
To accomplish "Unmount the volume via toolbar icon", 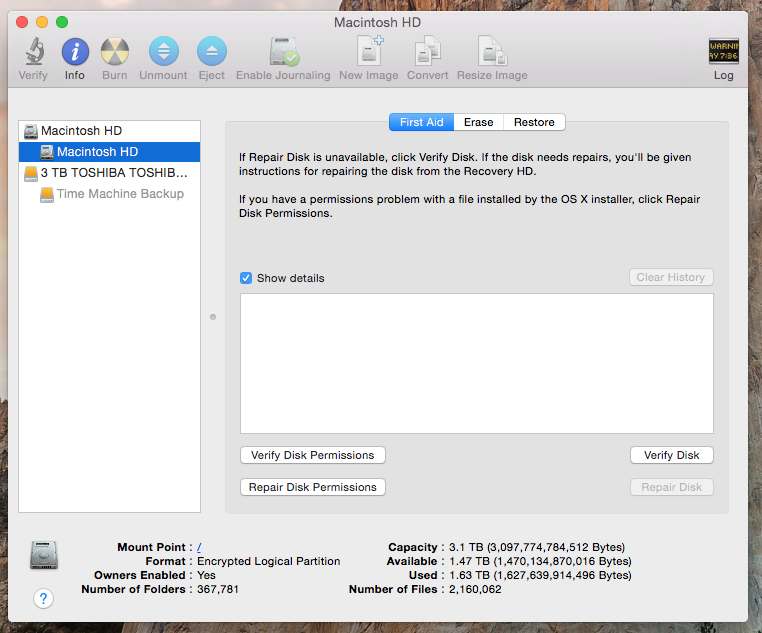I will tap(164, 51).
